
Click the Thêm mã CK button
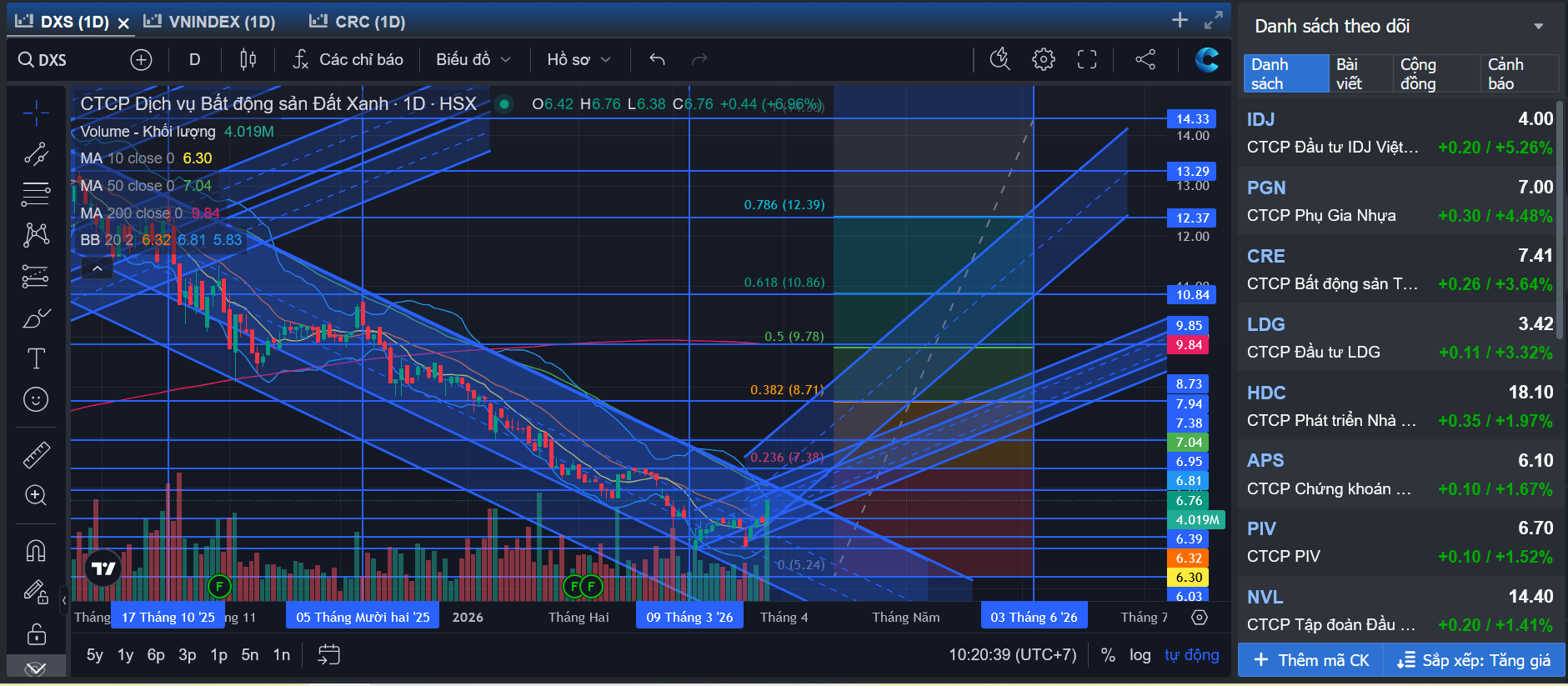click(1311, 660)
